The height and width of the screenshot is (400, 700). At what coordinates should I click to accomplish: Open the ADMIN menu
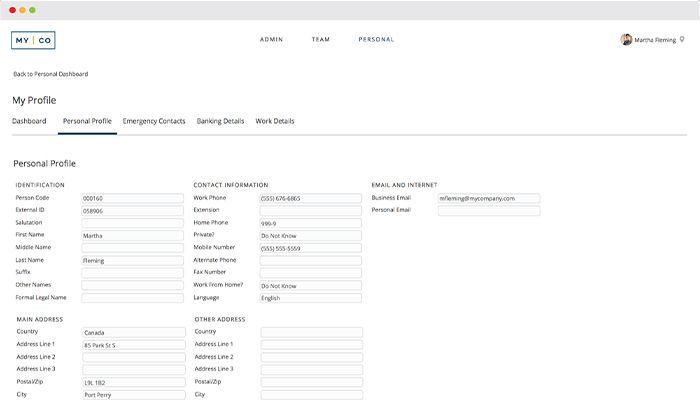[x=271, y=40]
